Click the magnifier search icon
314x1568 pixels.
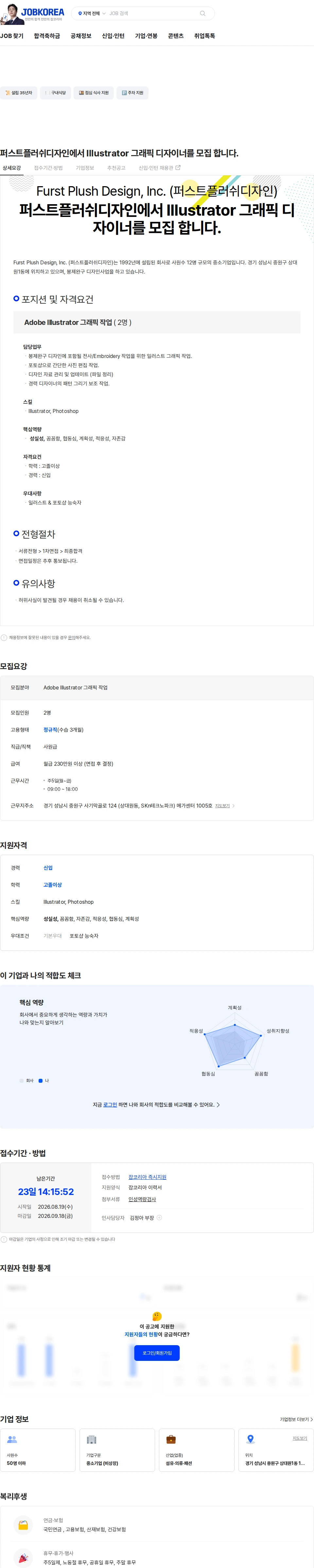203,13
